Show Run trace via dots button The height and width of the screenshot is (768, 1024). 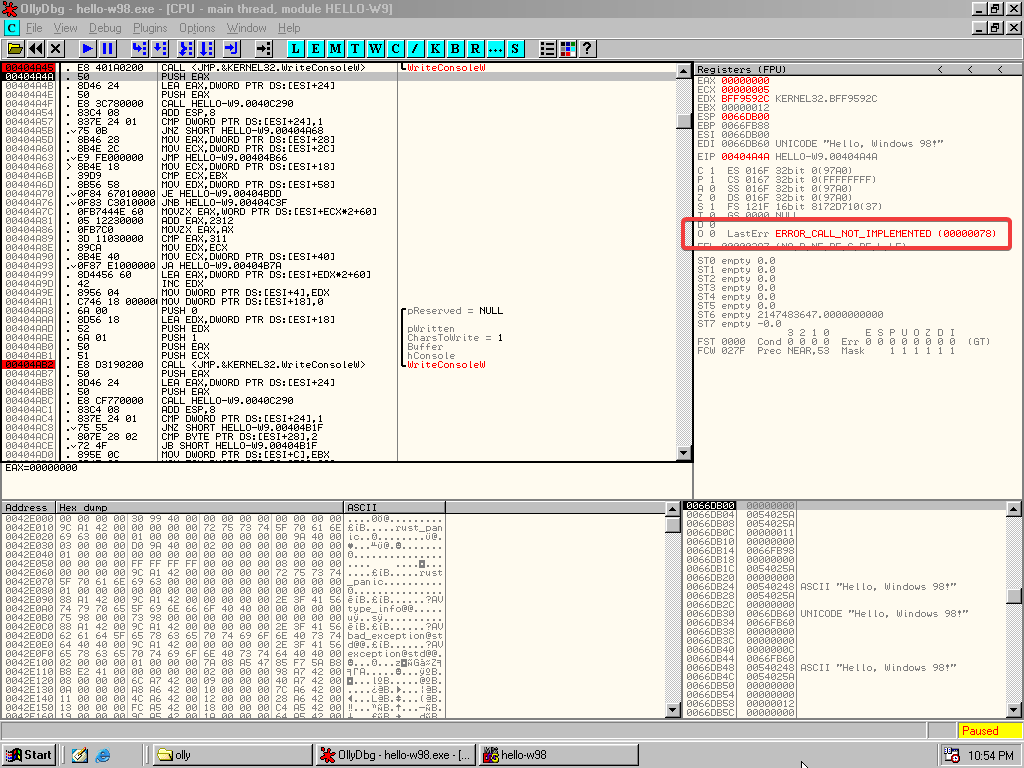tap(495, 49)
